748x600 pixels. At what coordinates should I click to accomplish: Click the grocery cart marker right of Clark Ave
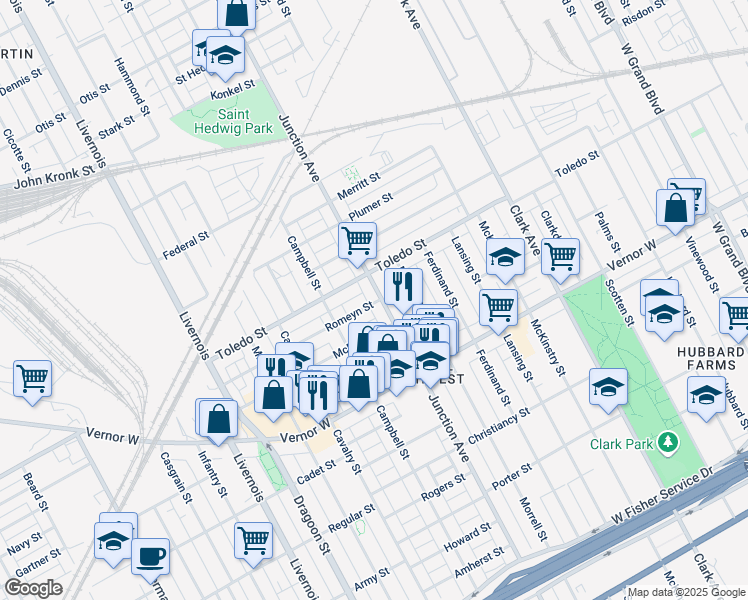tap(561, 258)
